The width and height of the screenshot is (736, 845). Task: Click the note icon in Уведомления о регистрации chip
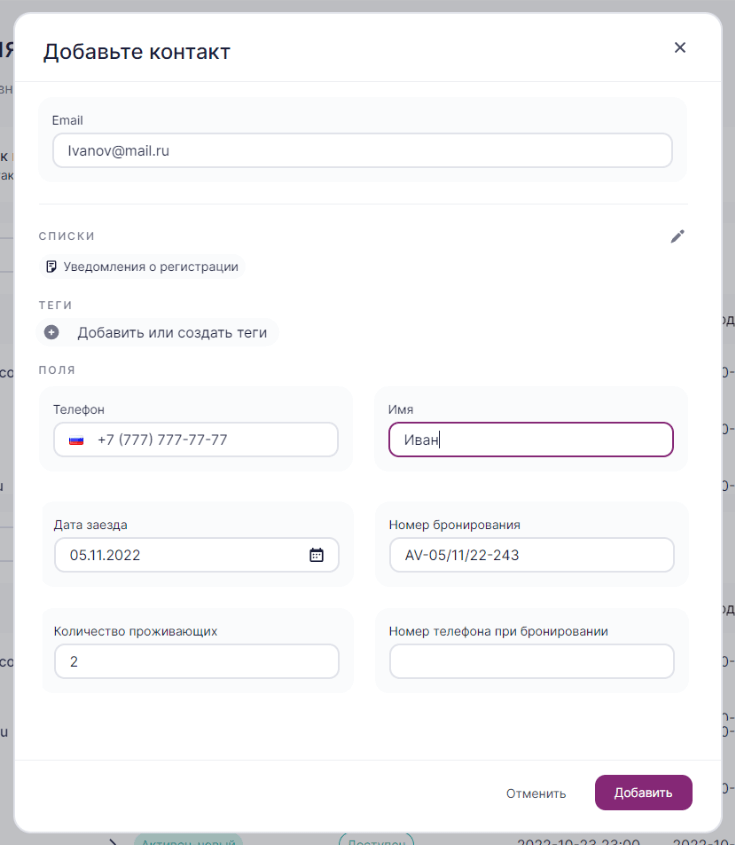(51, 266)
